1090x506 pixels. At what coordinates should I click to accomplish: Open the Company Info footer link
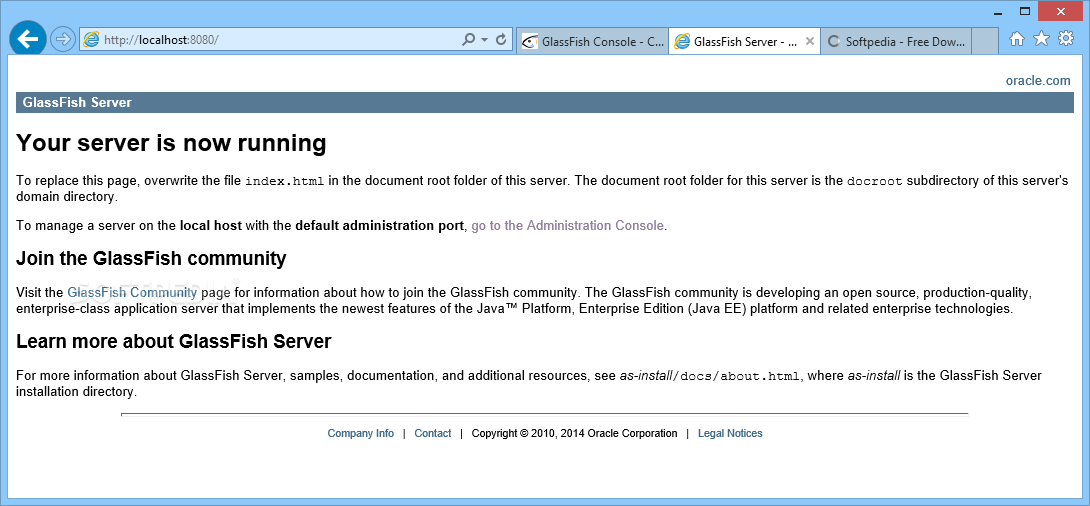(360, 433)
